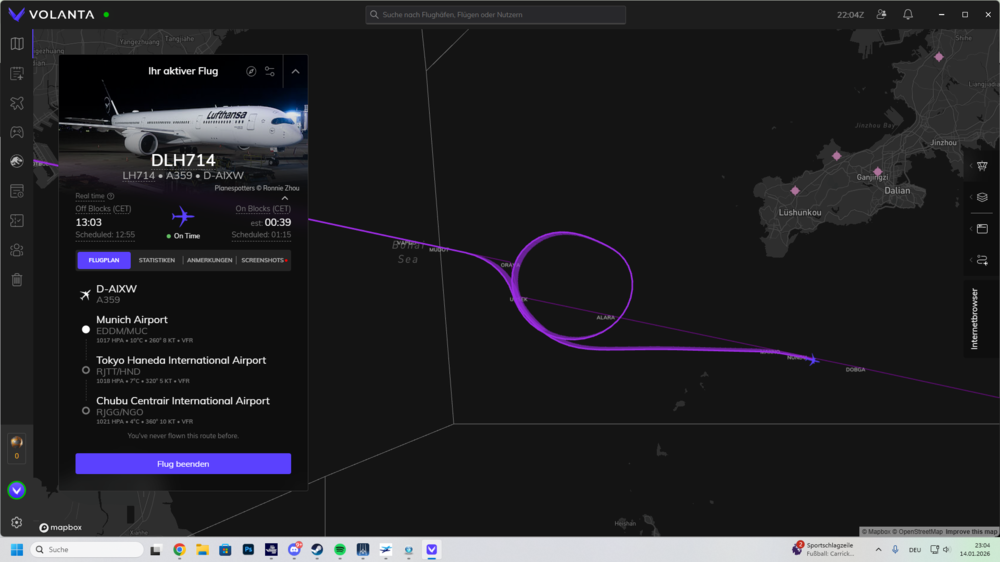
Task: Open the aircraft fleet sidebar icon
Action: 17,103
